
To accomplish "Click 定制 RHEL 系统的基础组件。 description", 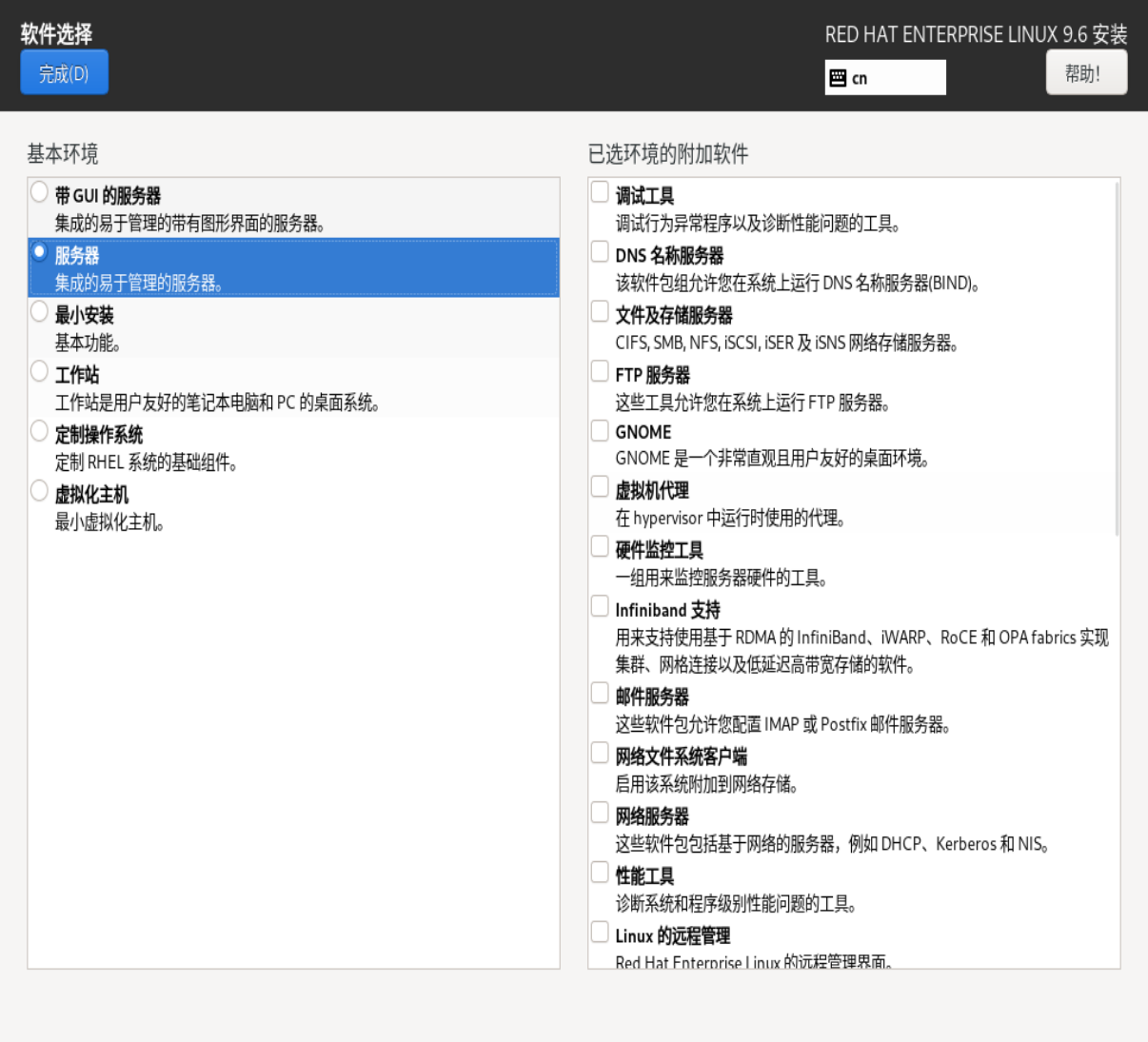I will (x=147, y=463).
